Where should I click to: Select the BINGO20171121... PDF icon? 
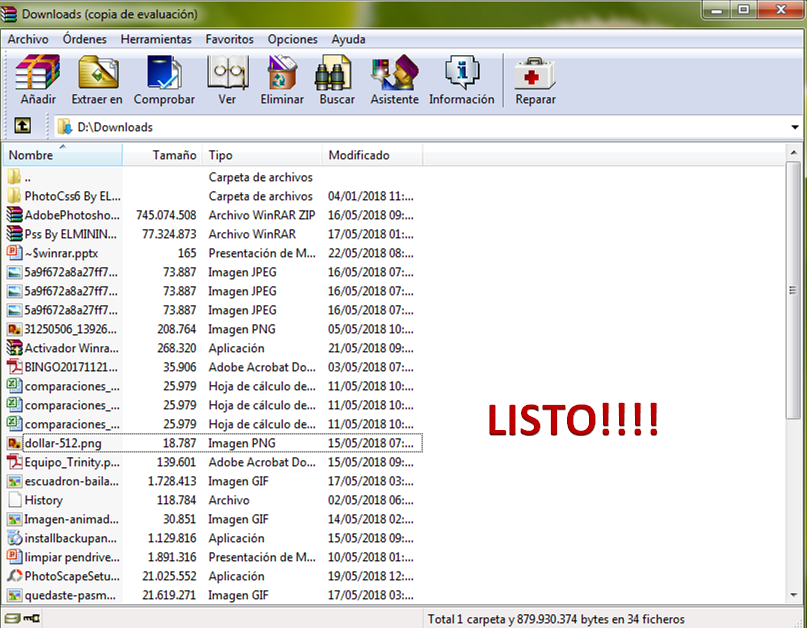(14, 367)
